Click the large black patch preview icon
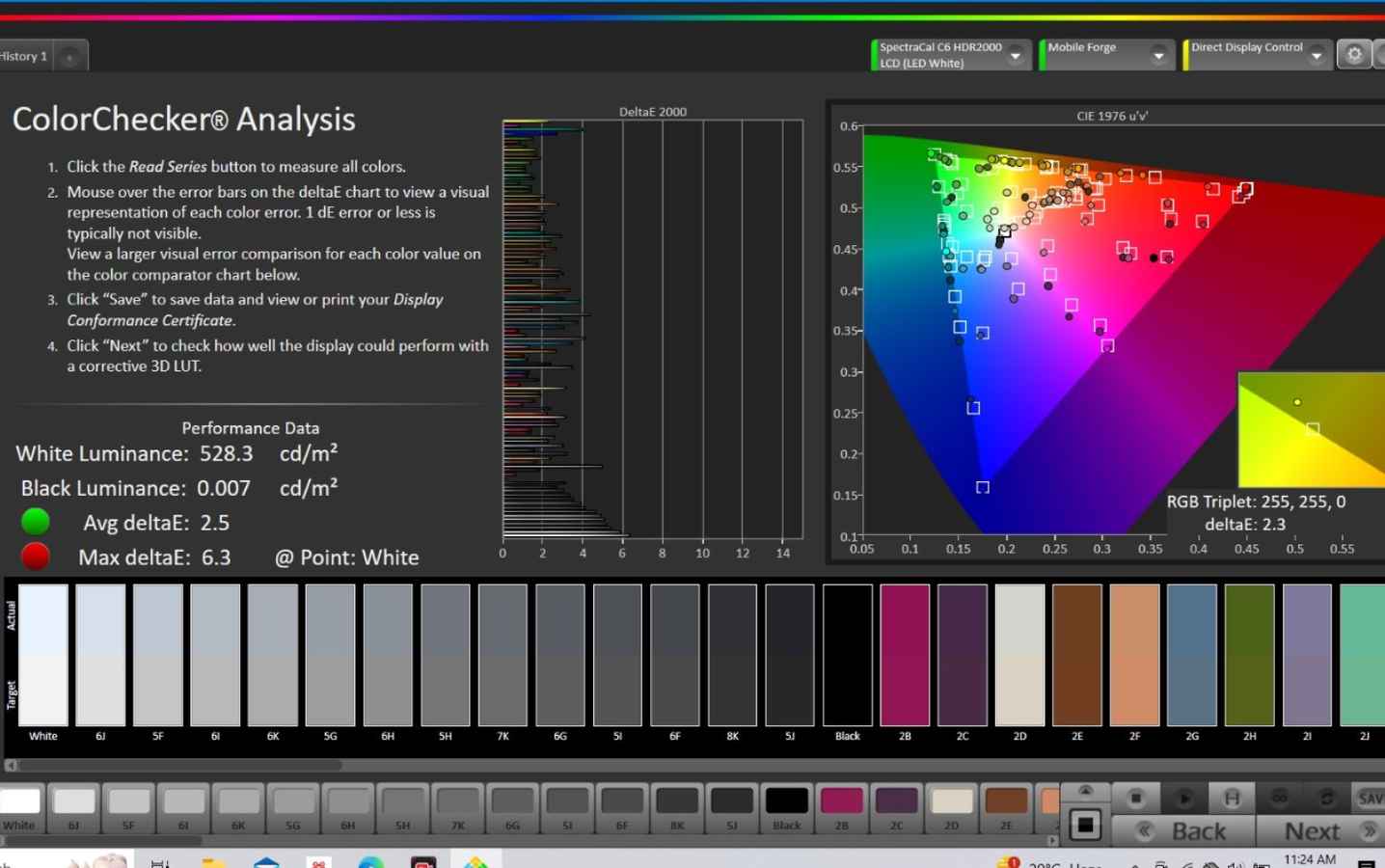 tap(1085, 825)
